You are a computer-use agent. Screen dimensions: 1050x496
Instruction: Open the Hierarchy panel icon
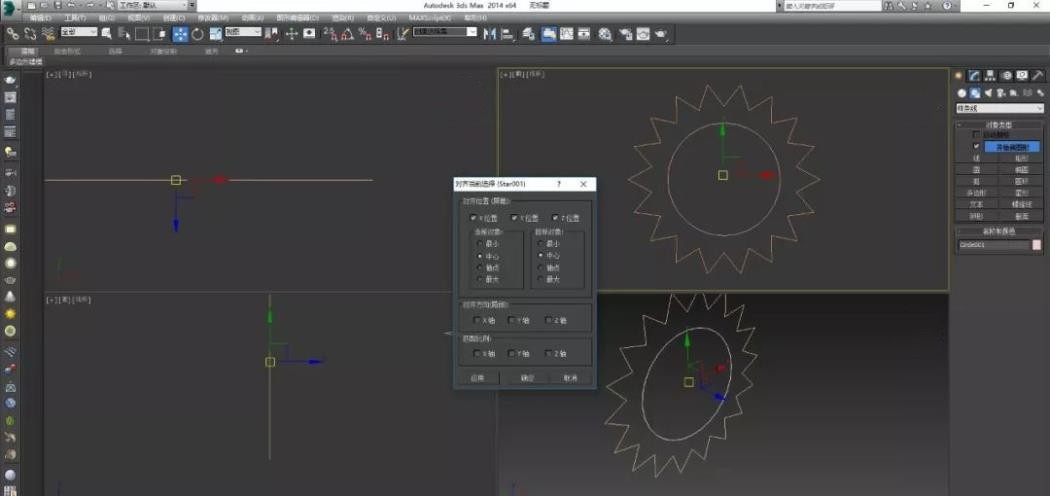(x=990, y=76)
